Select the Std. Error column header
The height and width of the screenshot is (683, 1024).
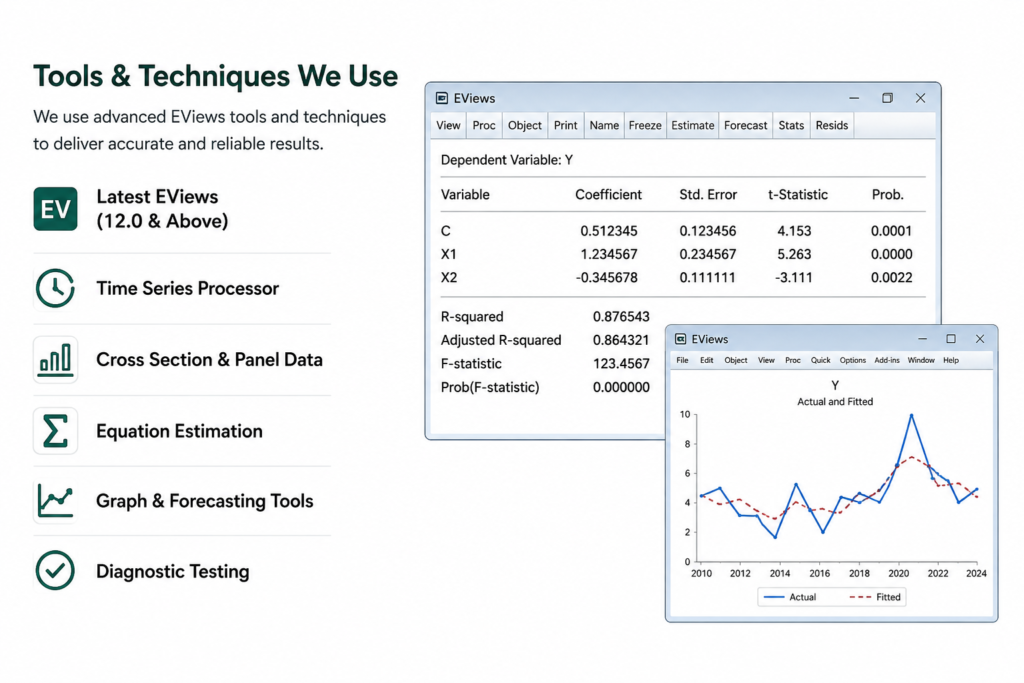coord(708,195)
